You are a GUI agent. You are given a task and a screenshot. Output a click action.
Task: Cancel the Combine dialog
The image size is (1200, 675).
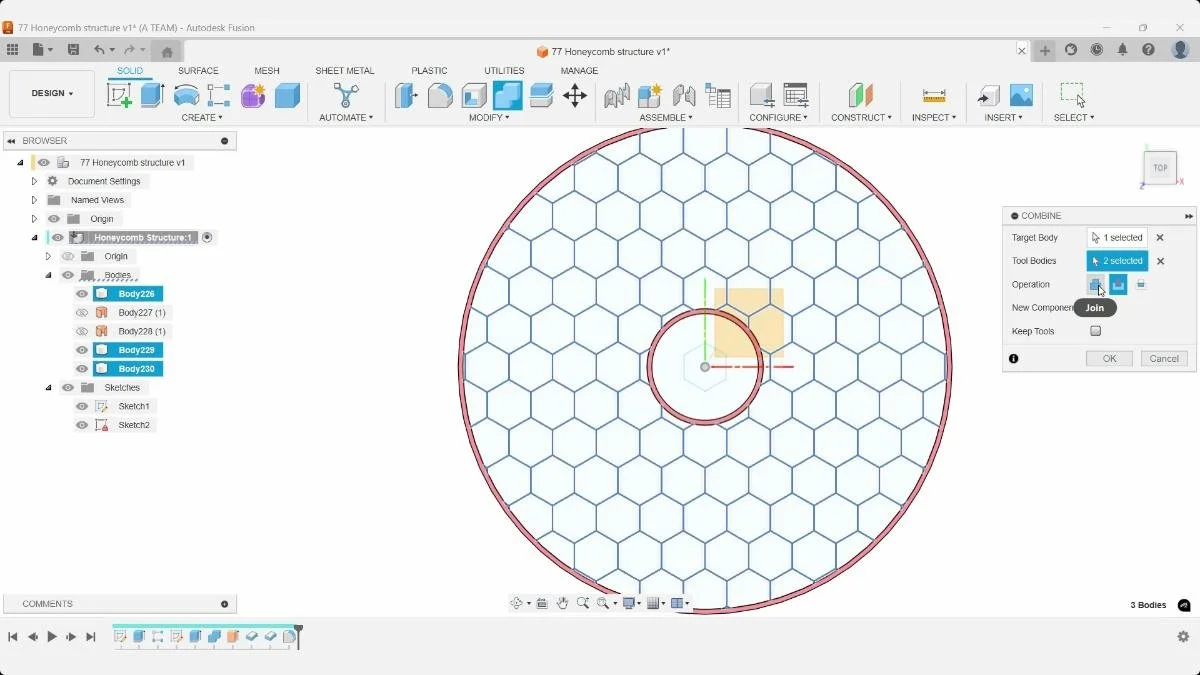(1164, 358)
